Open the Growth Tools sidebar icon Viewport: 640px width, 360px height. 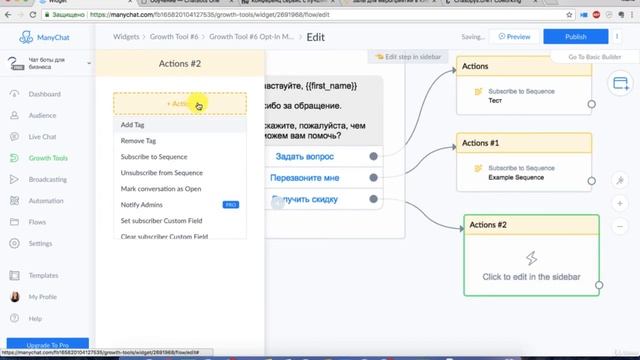coord(14,158)
